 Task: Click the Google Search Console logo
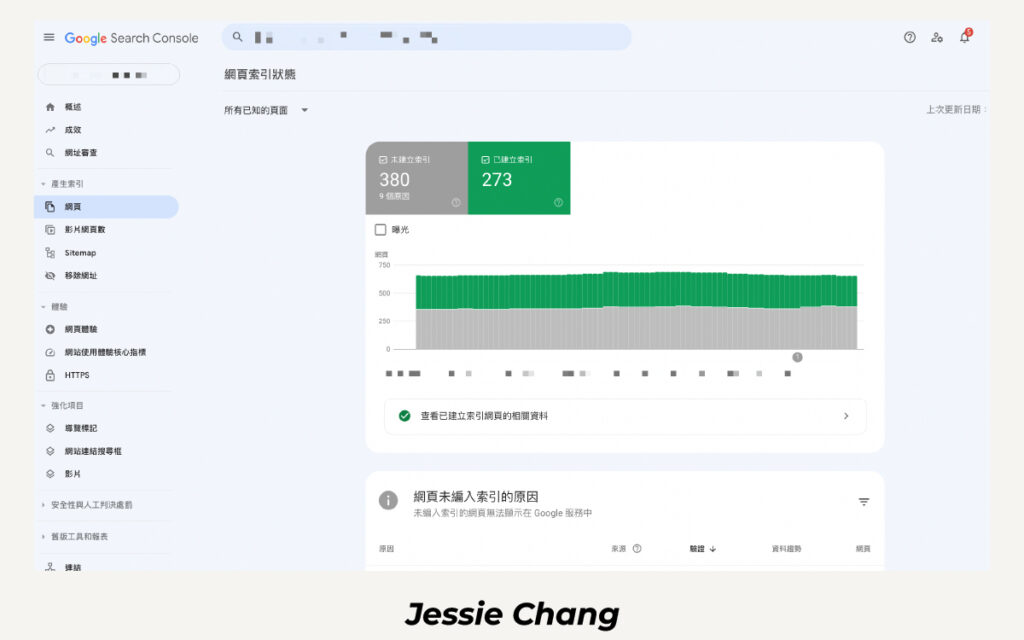[x=131, y=39]
